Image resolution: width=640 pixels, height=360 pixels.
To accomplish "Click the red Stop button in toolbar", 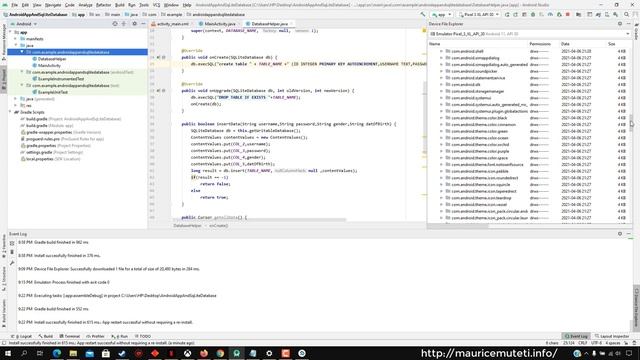I will pyautogui.click(x=568, y=14).
